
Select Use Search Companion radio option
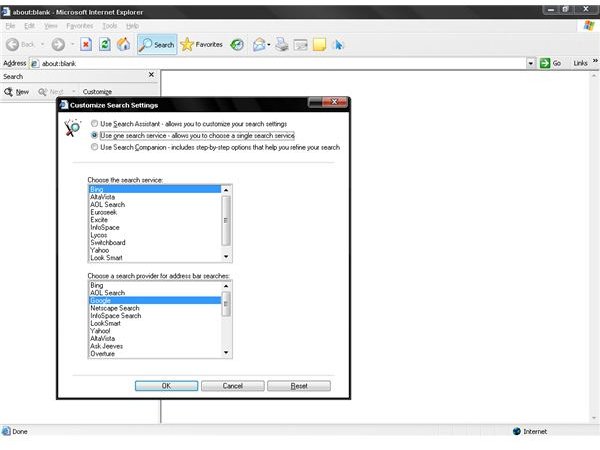94,147
